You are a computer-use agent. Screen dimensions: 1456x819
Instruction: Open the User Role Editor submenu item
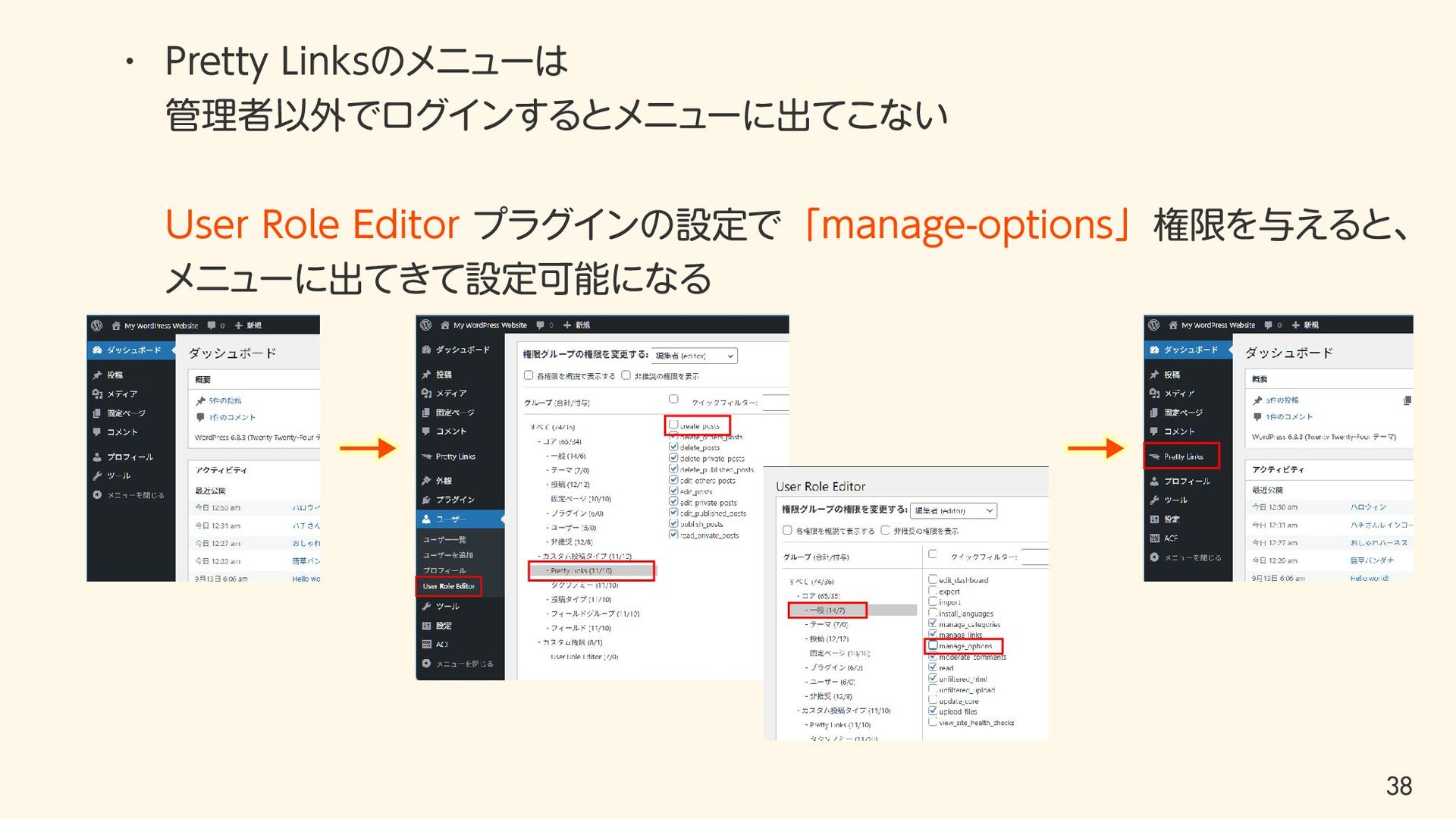pos(448,586)
